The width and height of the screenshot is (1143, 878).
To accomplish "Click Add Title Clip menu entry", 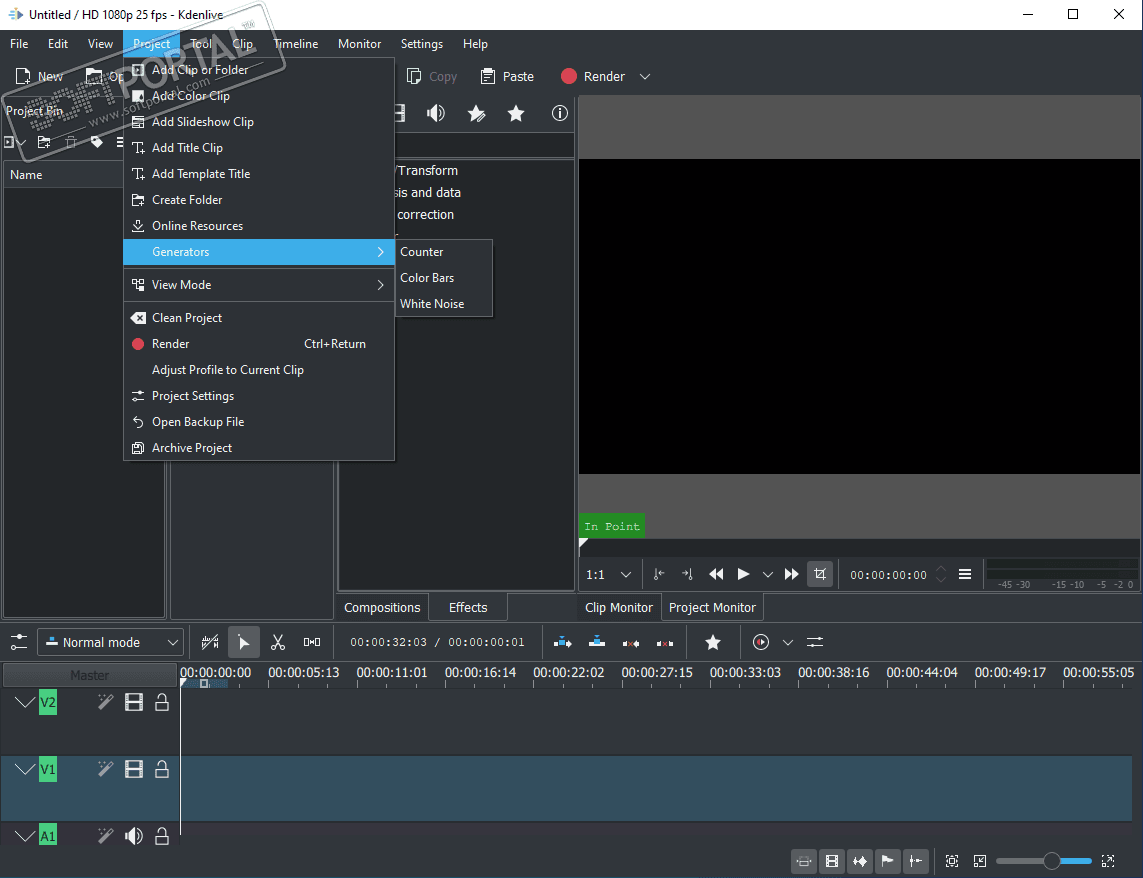I will [259, 147].
